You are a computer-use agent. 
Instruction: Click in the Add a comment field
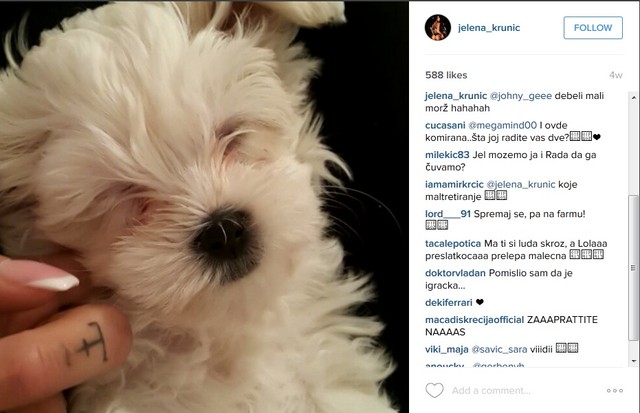click(x=524, y=391)
